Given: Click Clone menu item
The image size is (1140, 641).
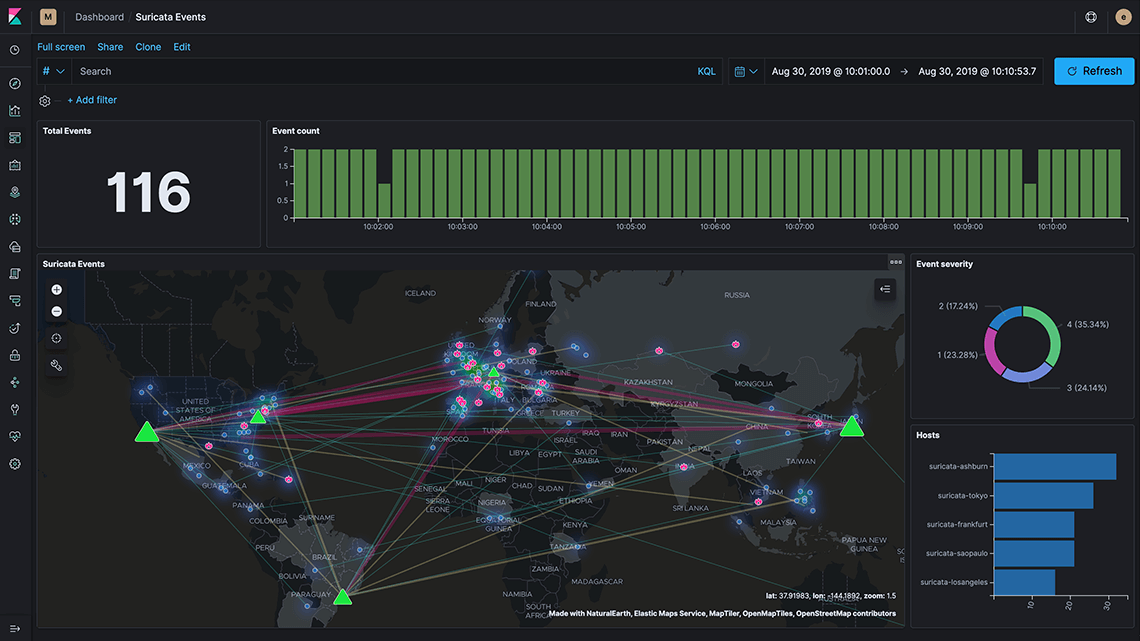Looking at the screenshot, I should [x=148, y=47].
